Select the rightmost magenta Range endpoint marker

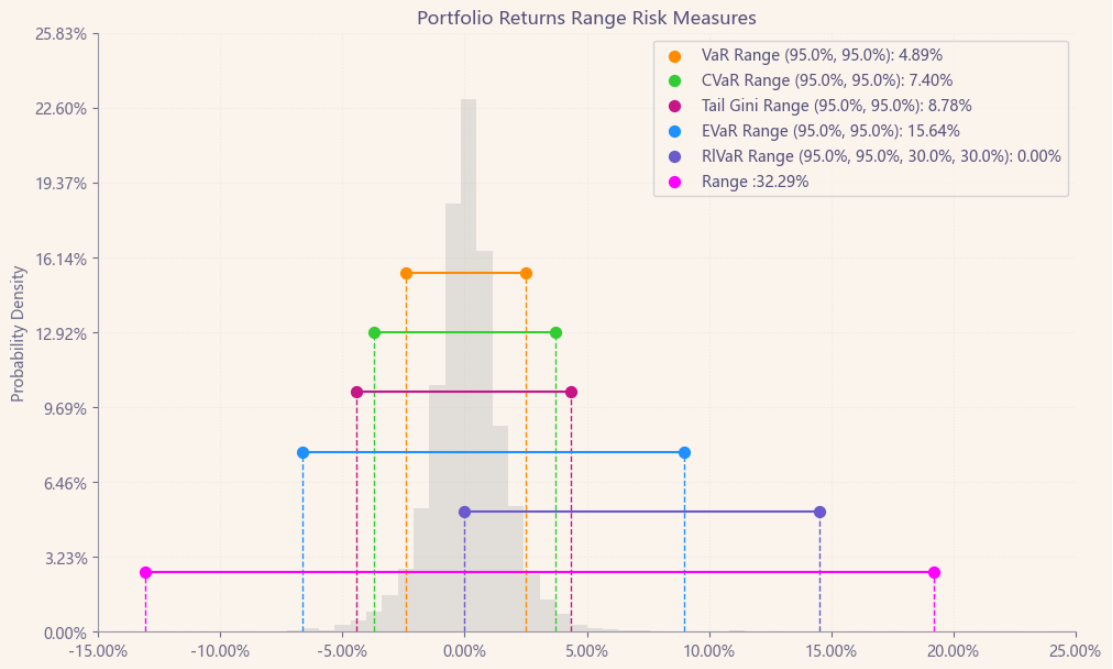934,573
